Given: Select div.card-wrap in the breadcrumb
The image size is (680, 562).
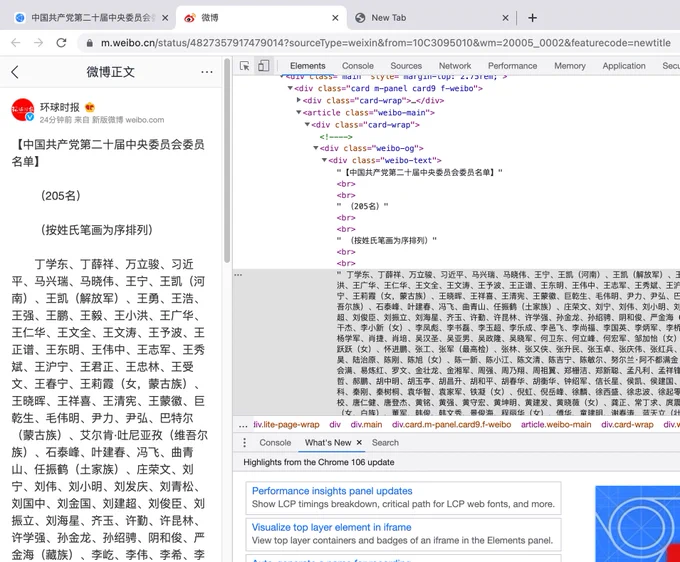Looking at the screenshot, I should tap(627, 425).
